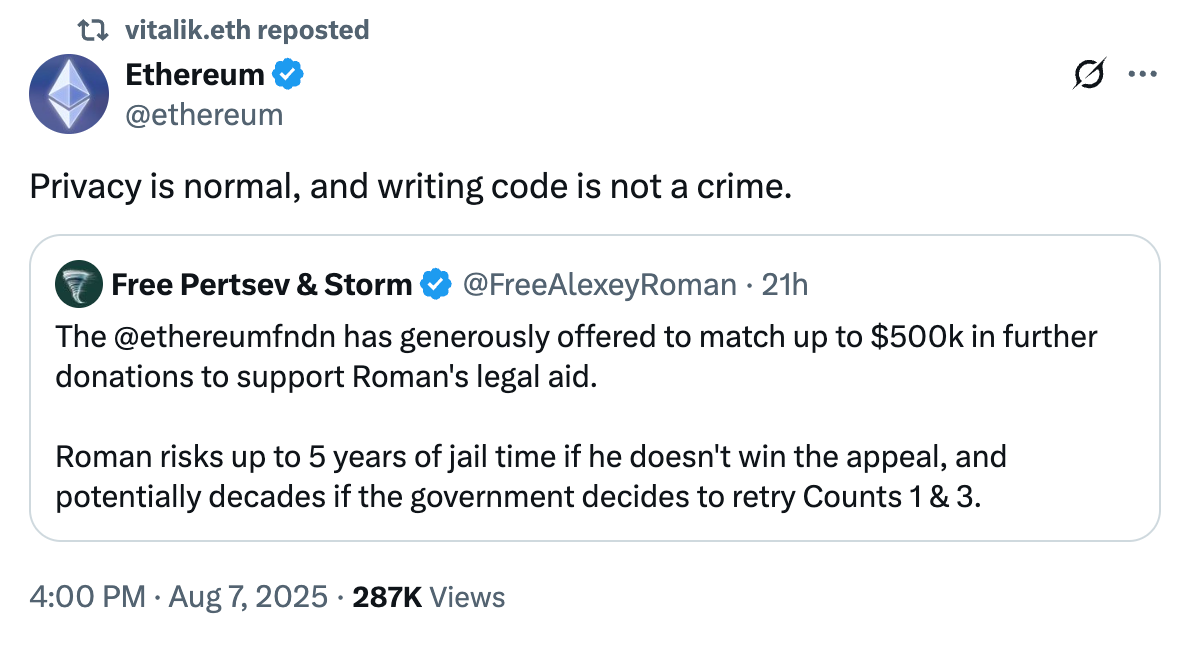Click the quoted paragraph about Roman's jail time

(530, 476)
